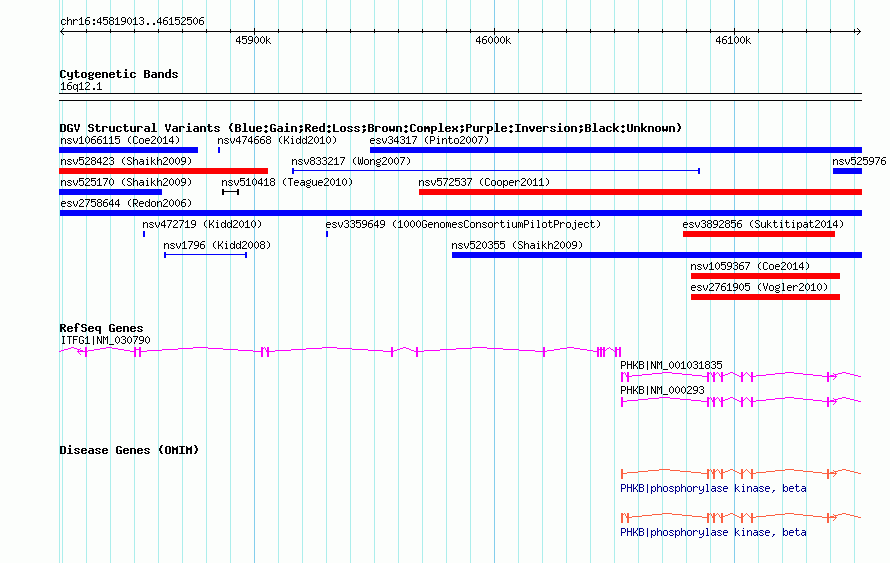Viewport: 890px width, 563px height.
Task: Click the full-width blue esv2758644 bar
Action: click(461, 213)
